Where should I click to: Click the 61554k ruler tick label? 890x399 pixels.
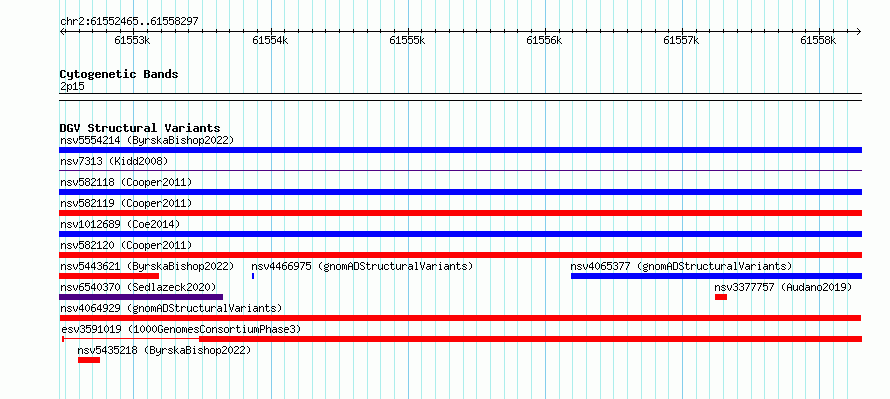click(270, 41)
